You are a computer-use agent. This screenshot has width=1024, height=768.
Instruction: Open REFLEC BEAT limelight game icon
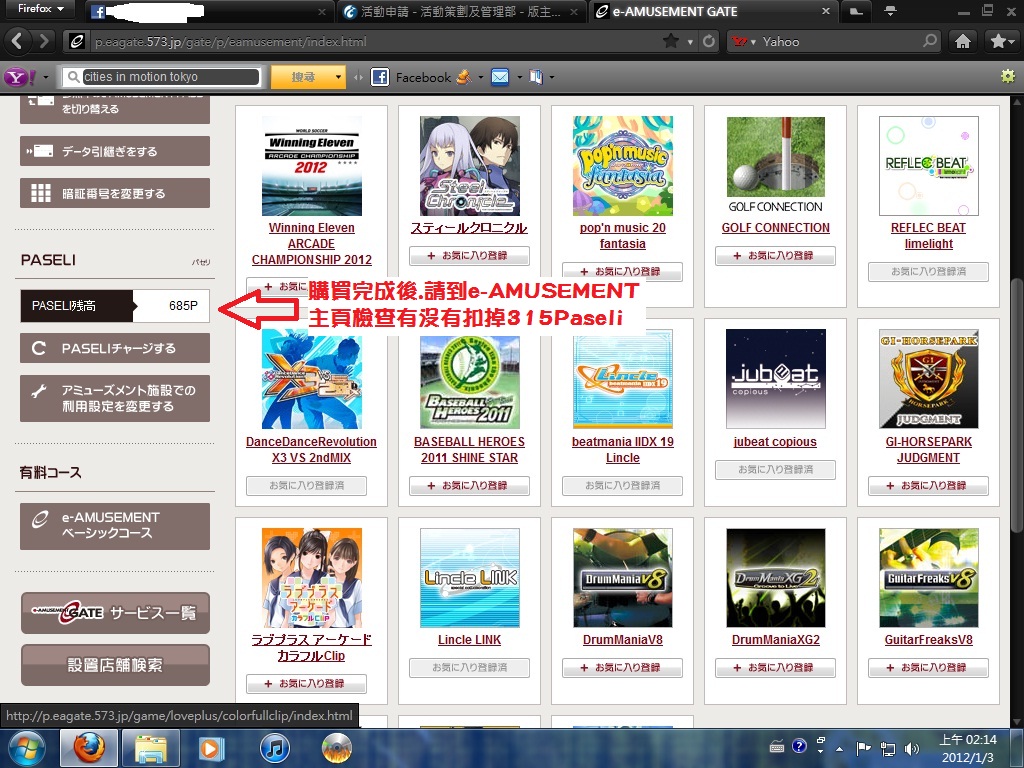pyautogui.click(x=928, y=166)
